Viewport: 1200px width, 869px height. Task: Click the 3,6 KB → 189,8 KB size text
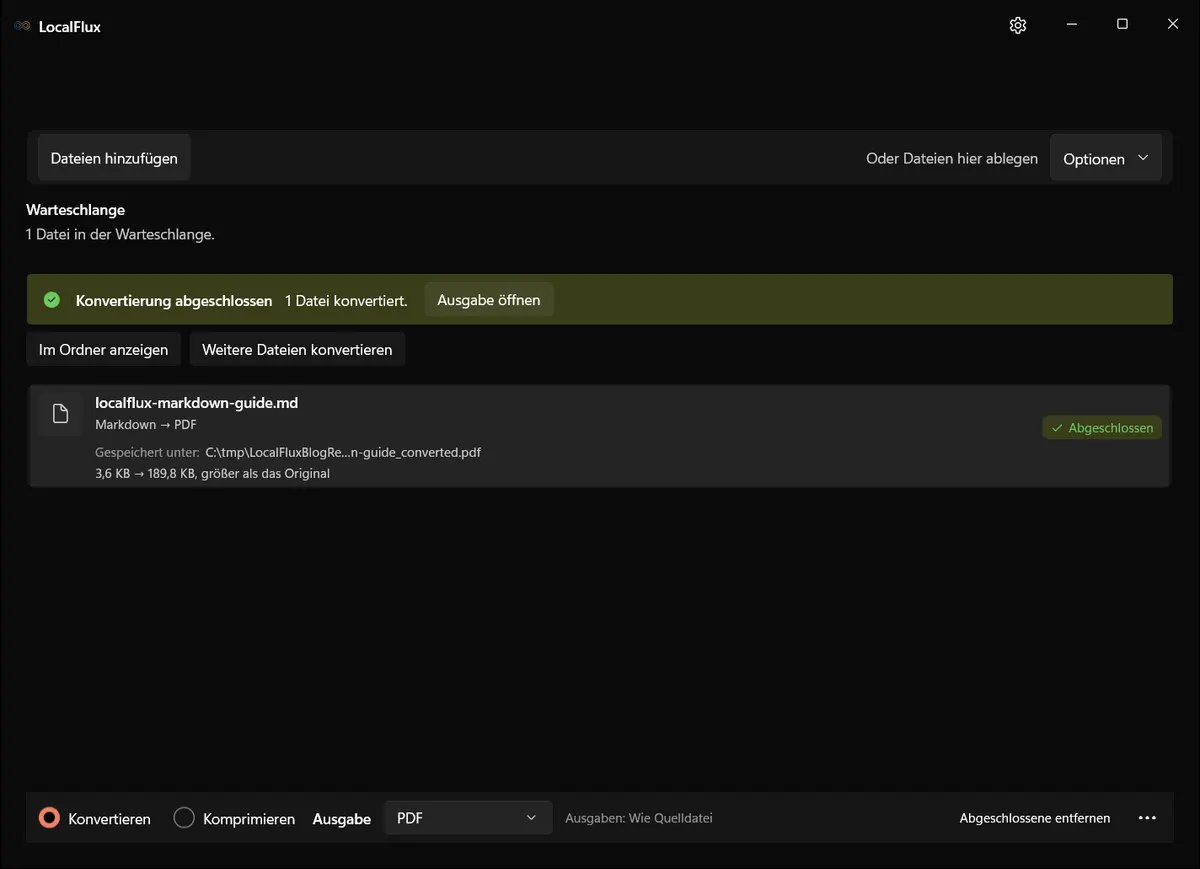tap(212, 473)
